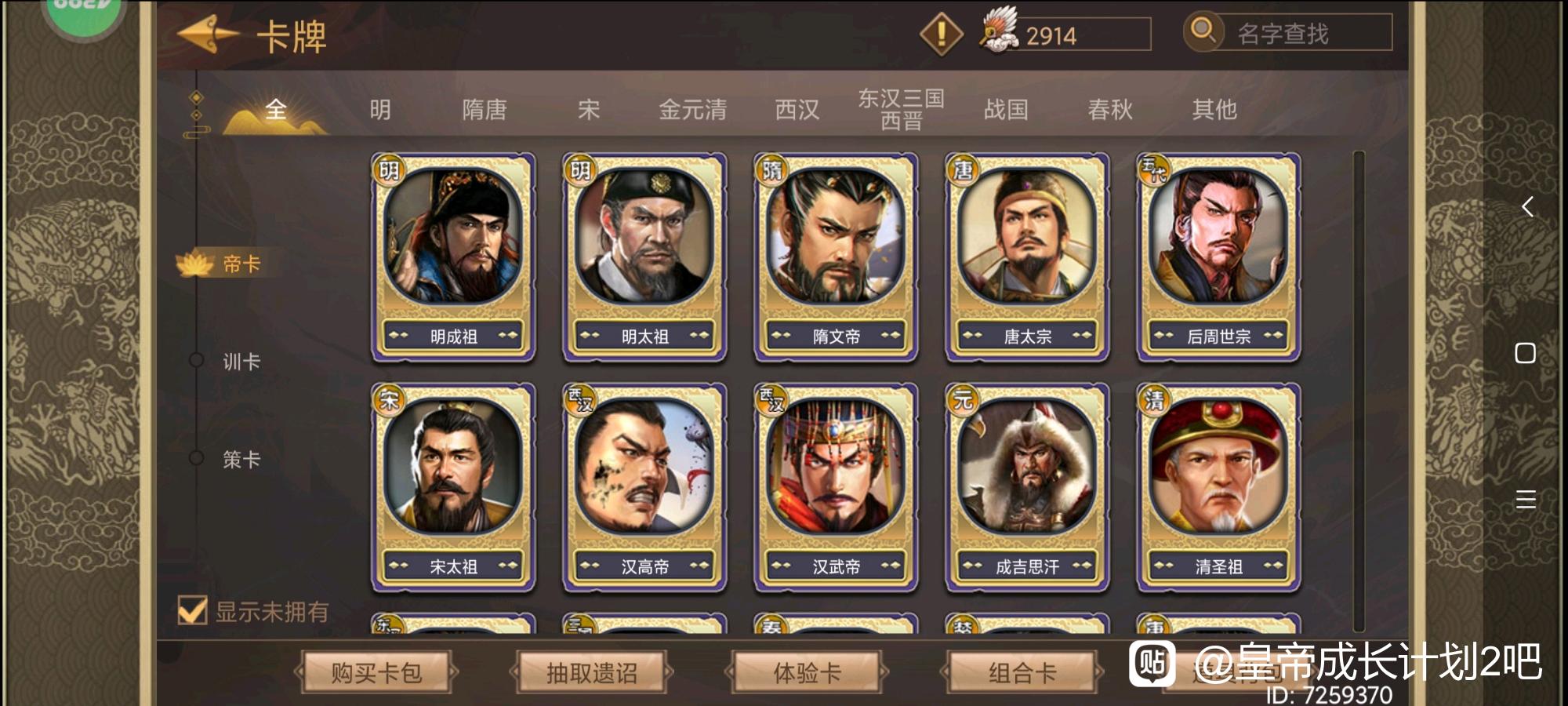Click the 购买卡包 button
1568x706 pixels.
tap(376, 672)
